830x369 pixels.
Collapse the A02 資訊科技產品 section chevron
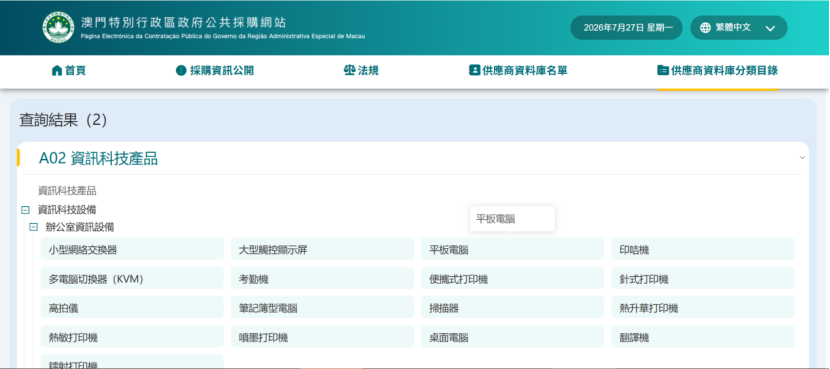pos(802,158)
